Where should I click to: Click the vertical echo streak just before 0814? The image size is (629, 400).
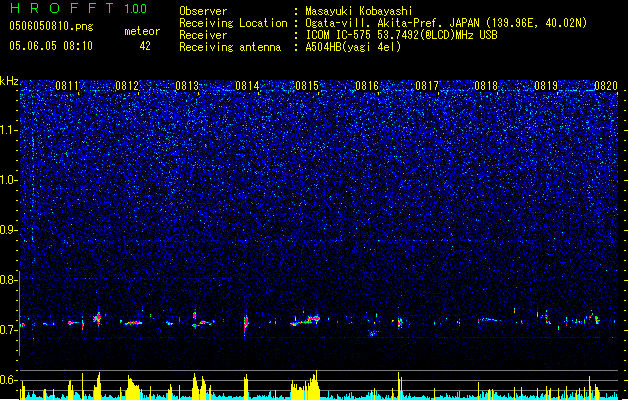pos(246,323)
